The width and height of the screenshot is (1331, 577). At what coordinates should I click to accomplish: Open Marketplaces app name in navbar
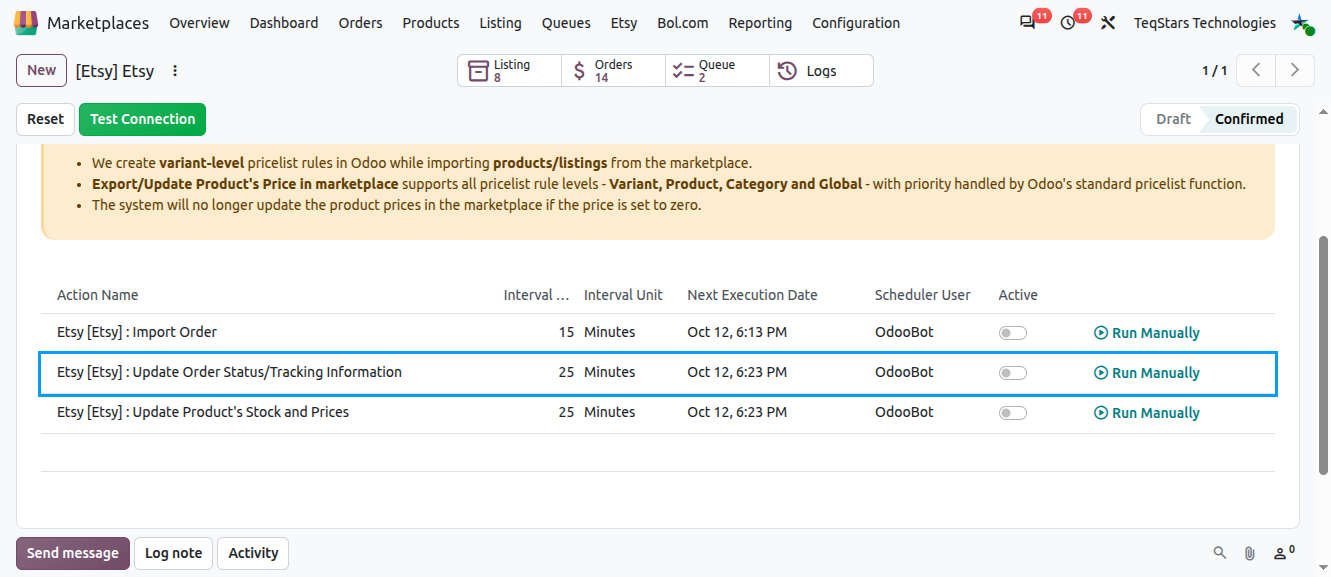[x=98, y=23]
